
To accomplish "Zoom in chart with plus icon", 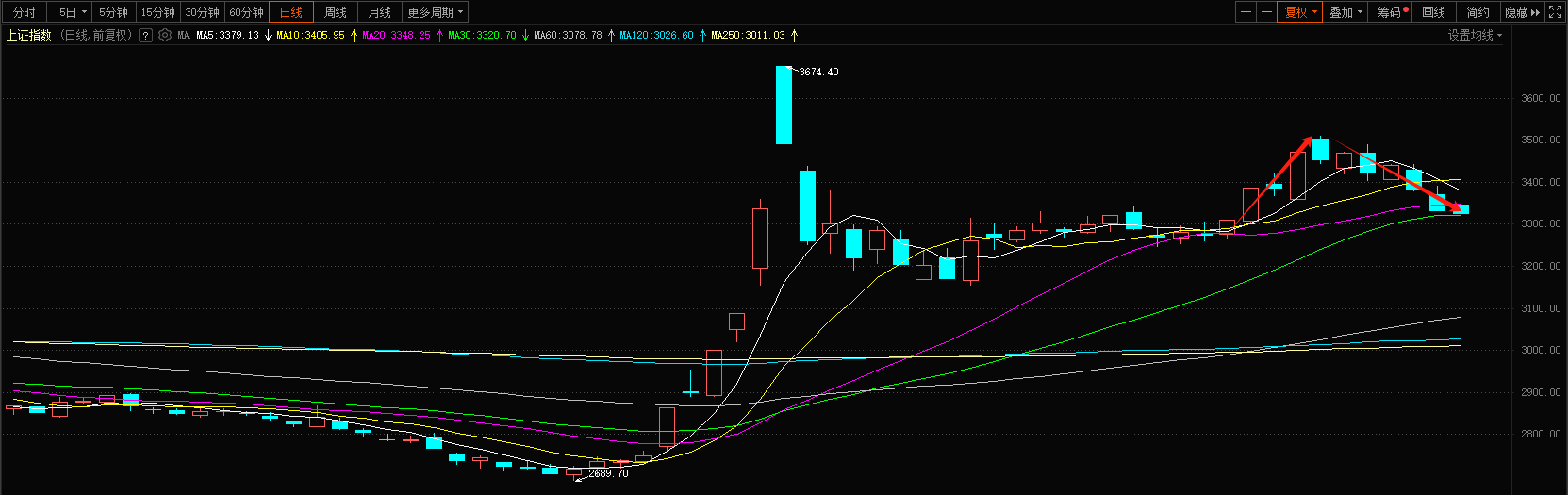I will 1246,12.
